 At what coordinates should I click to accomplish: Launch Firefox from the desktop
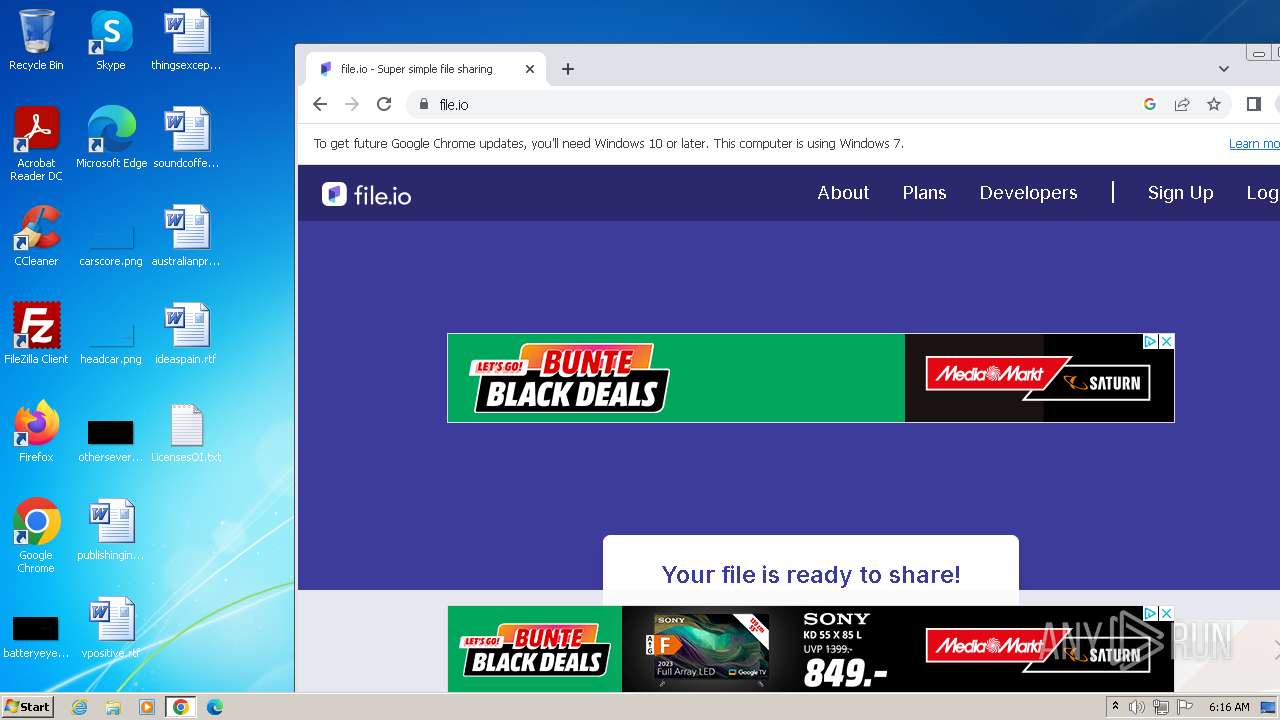point(36,432)
